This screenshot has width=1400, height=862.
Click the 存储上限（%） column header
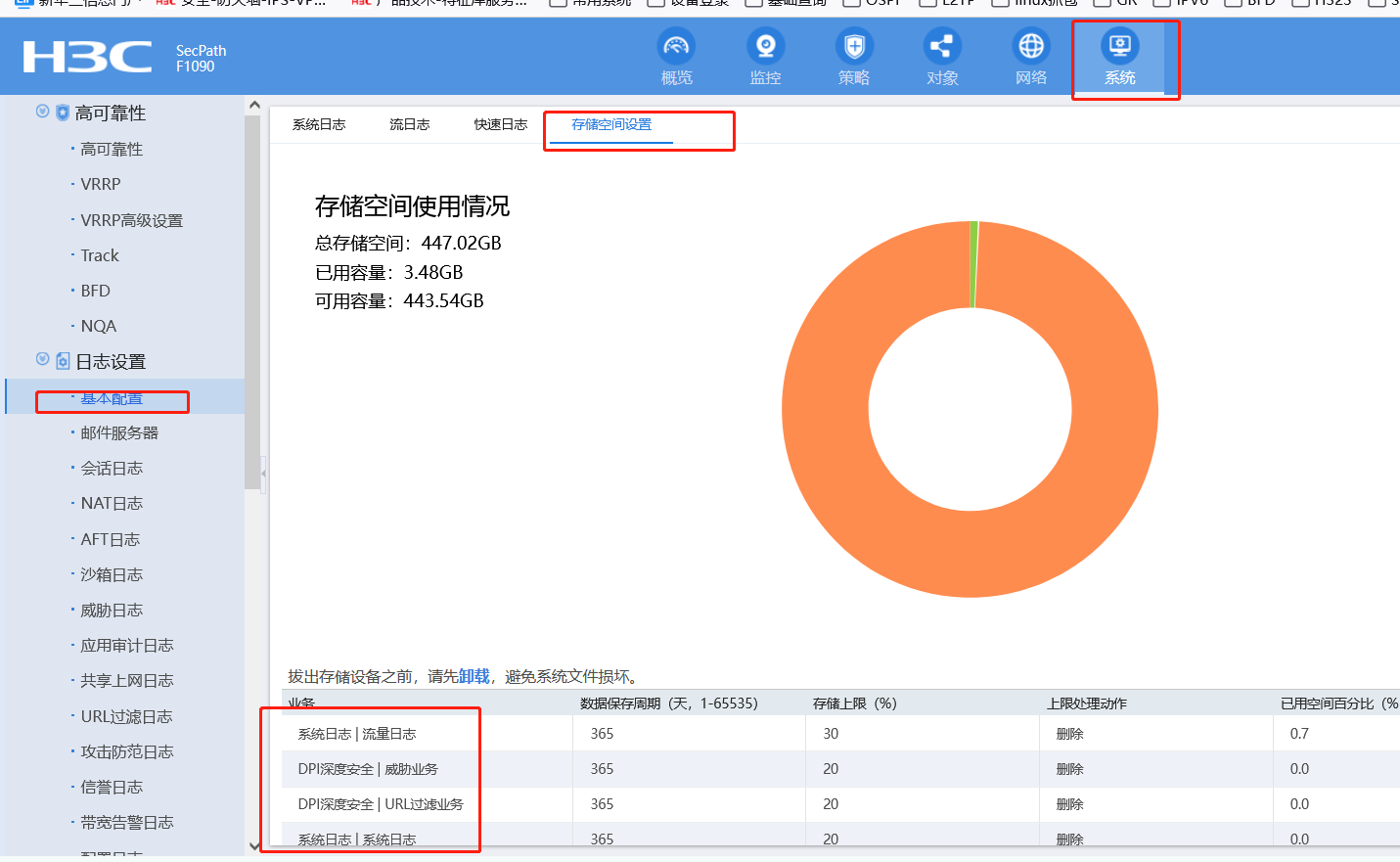click(x=855, y=703)
